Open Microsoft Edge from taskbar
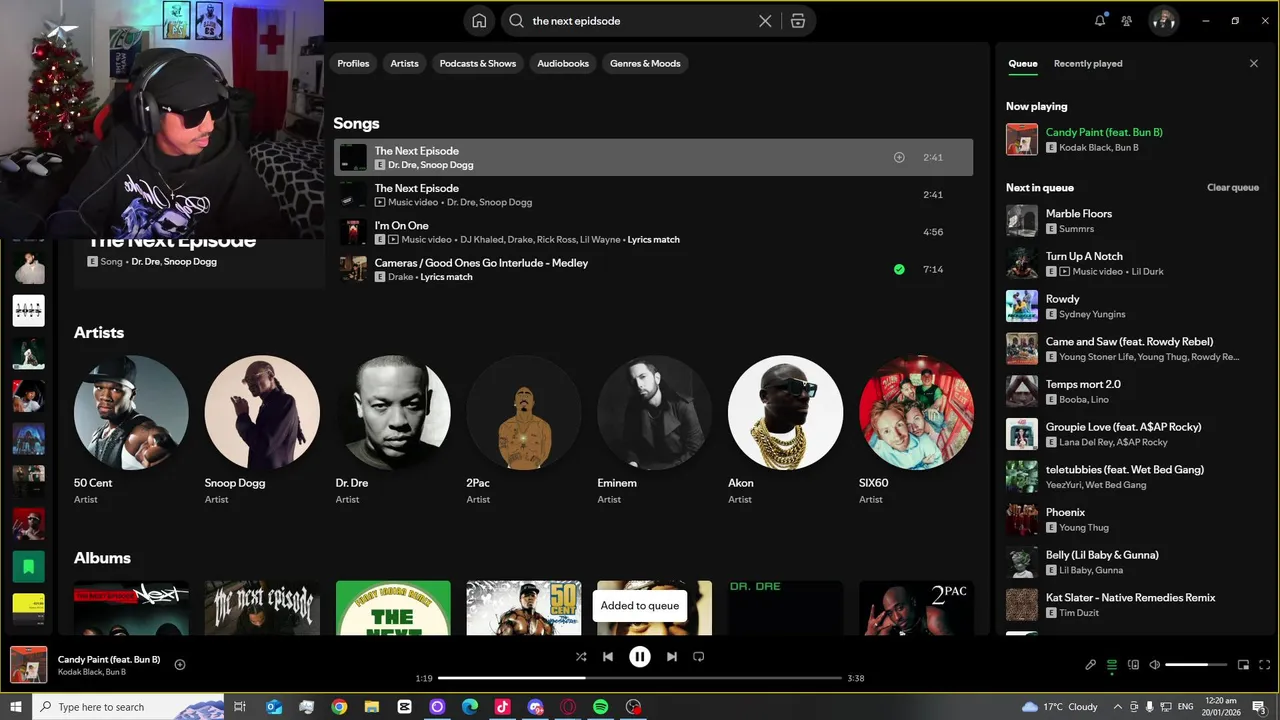Screen dimensions: 1280x720 coord(470,707)
